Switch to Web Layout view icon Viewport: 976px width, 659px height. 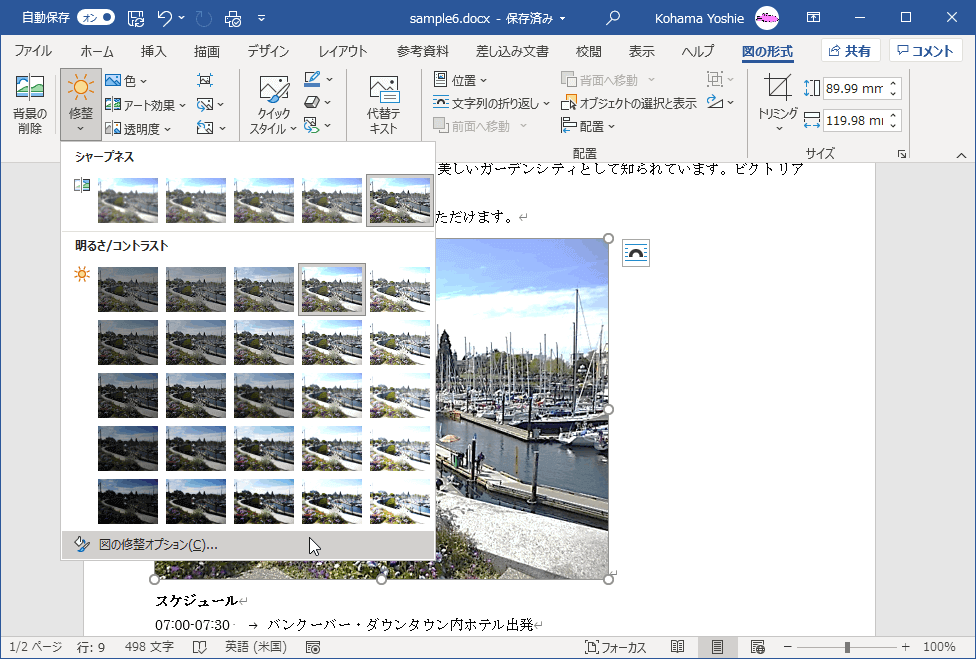758,647
